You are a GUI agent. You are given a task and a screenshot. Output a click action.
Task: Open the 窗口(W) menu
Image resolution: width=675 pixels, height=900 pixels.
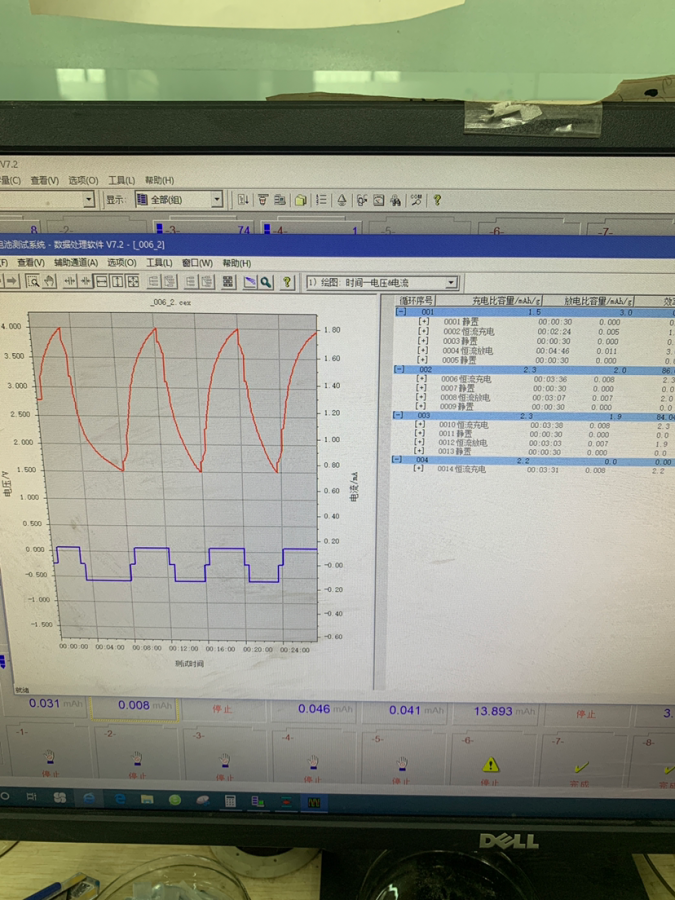[x=197, y=263]
